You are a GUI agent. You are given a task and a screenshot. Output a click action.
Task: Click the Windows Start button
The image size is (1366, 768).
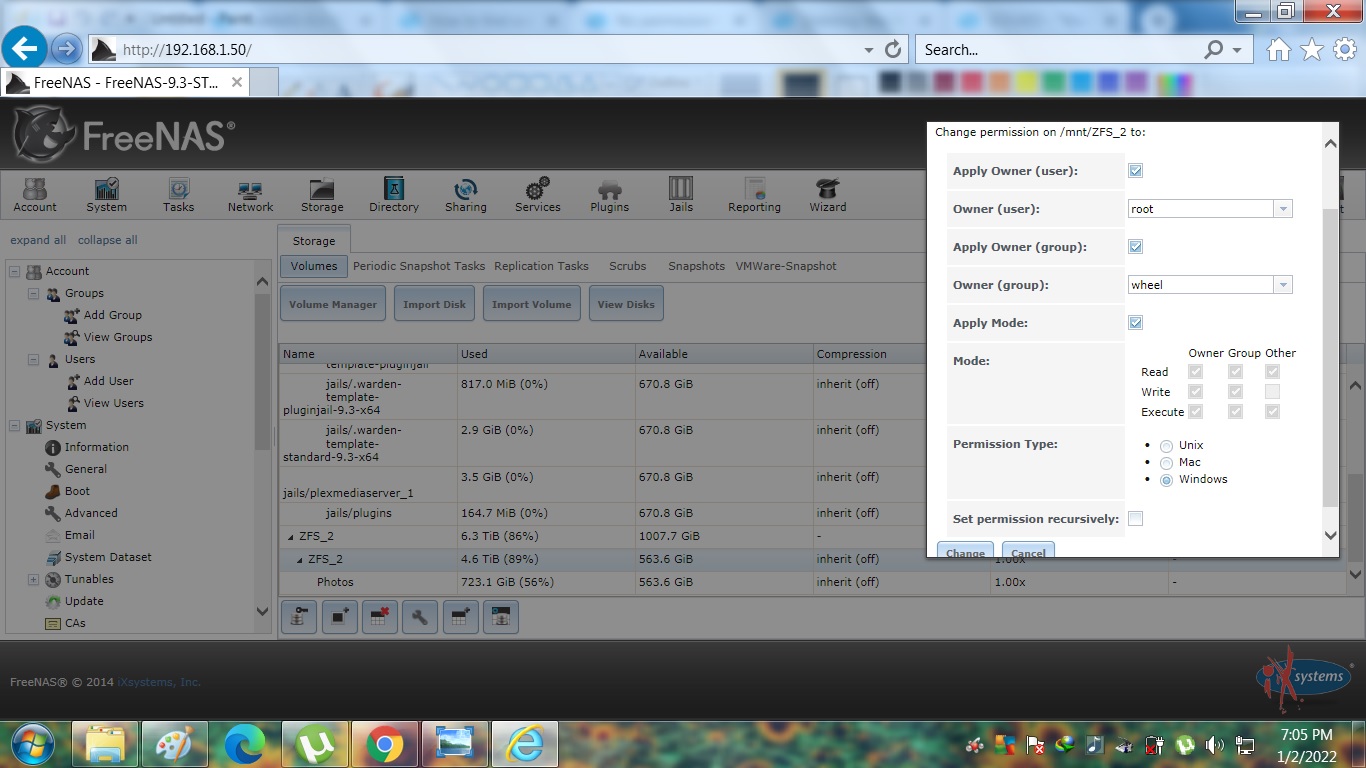click(x=32, y=745)
